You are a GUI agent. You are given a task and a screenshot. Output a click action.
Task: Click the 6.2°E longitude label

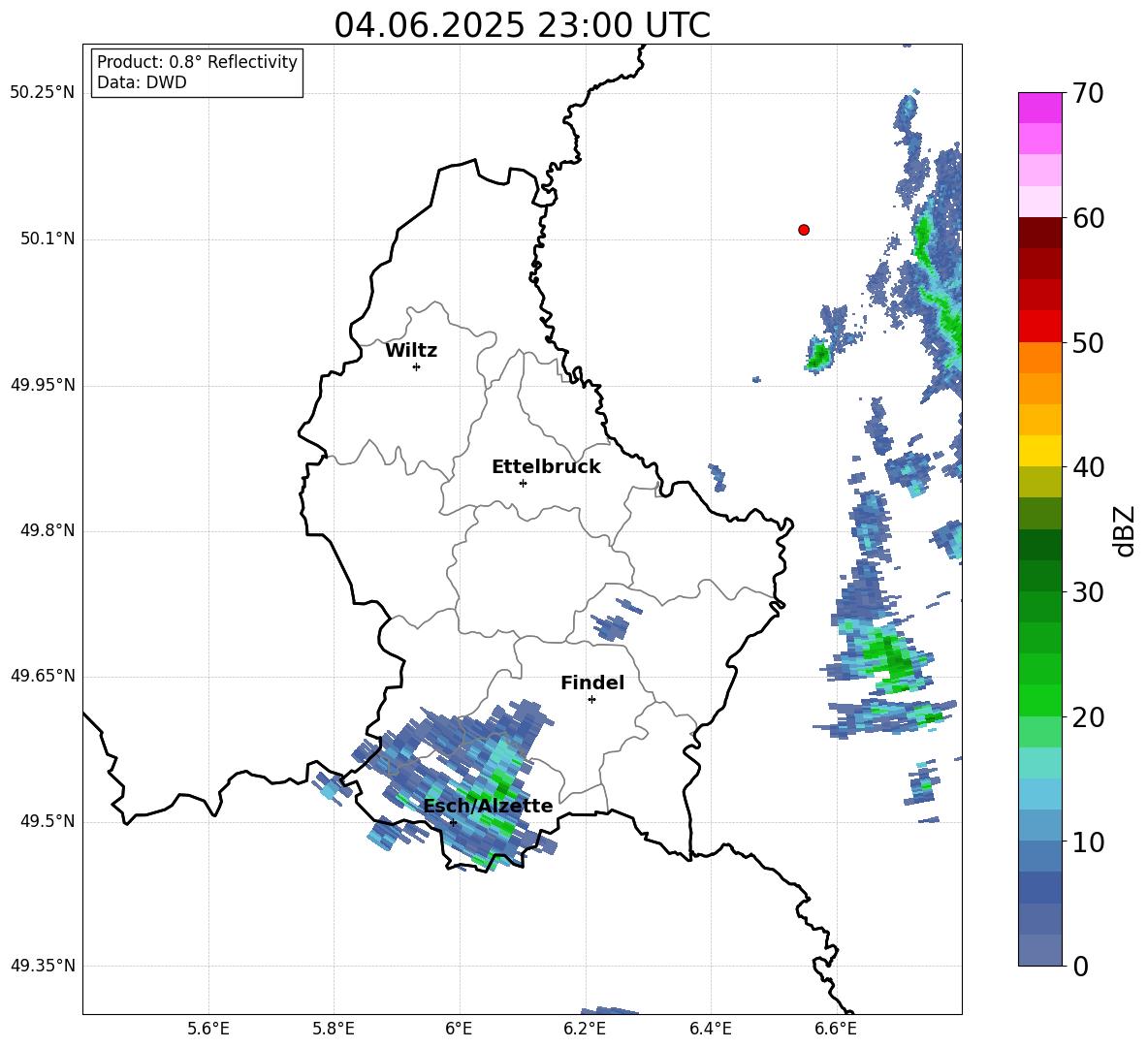tap(585, 1029)
